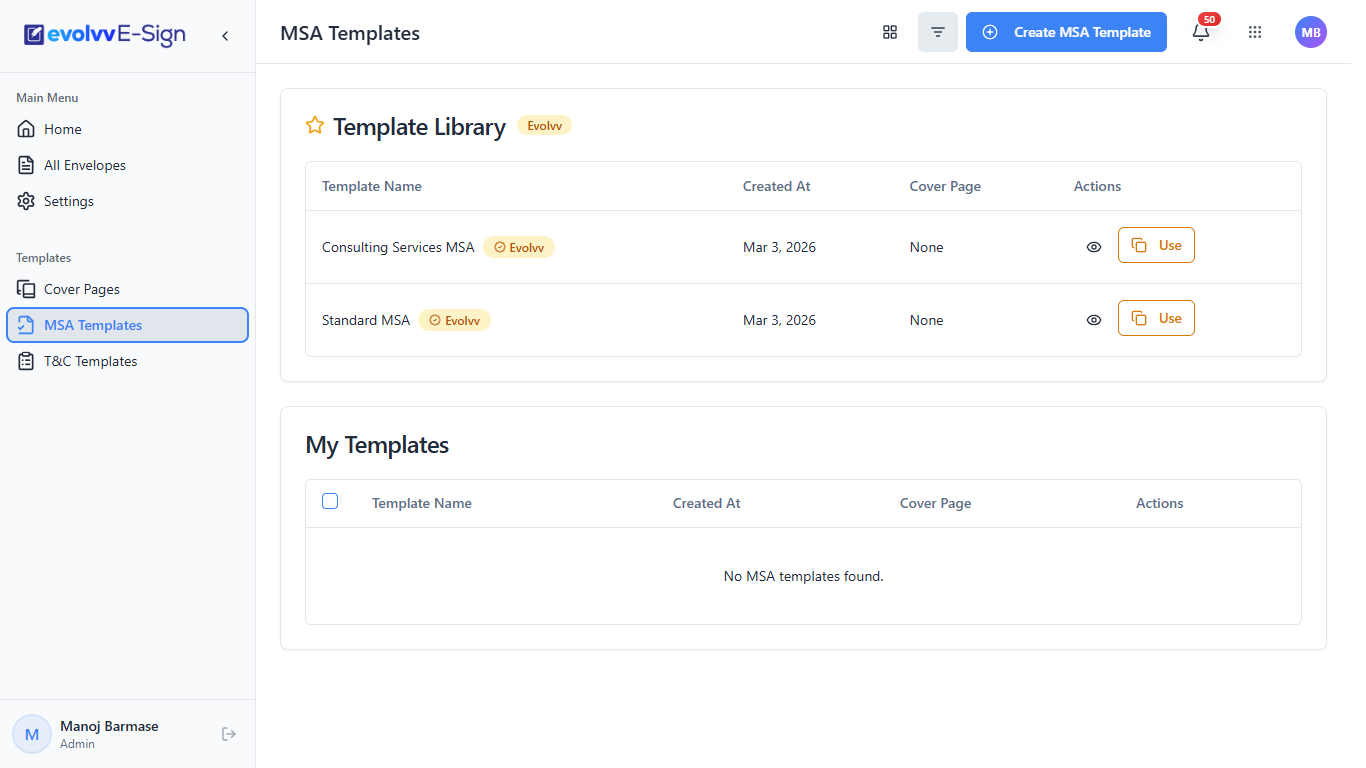Viewport: 1366px width, 768px height.
Task: Click No MSA templates found message
Action: click(x=804, y=576)
